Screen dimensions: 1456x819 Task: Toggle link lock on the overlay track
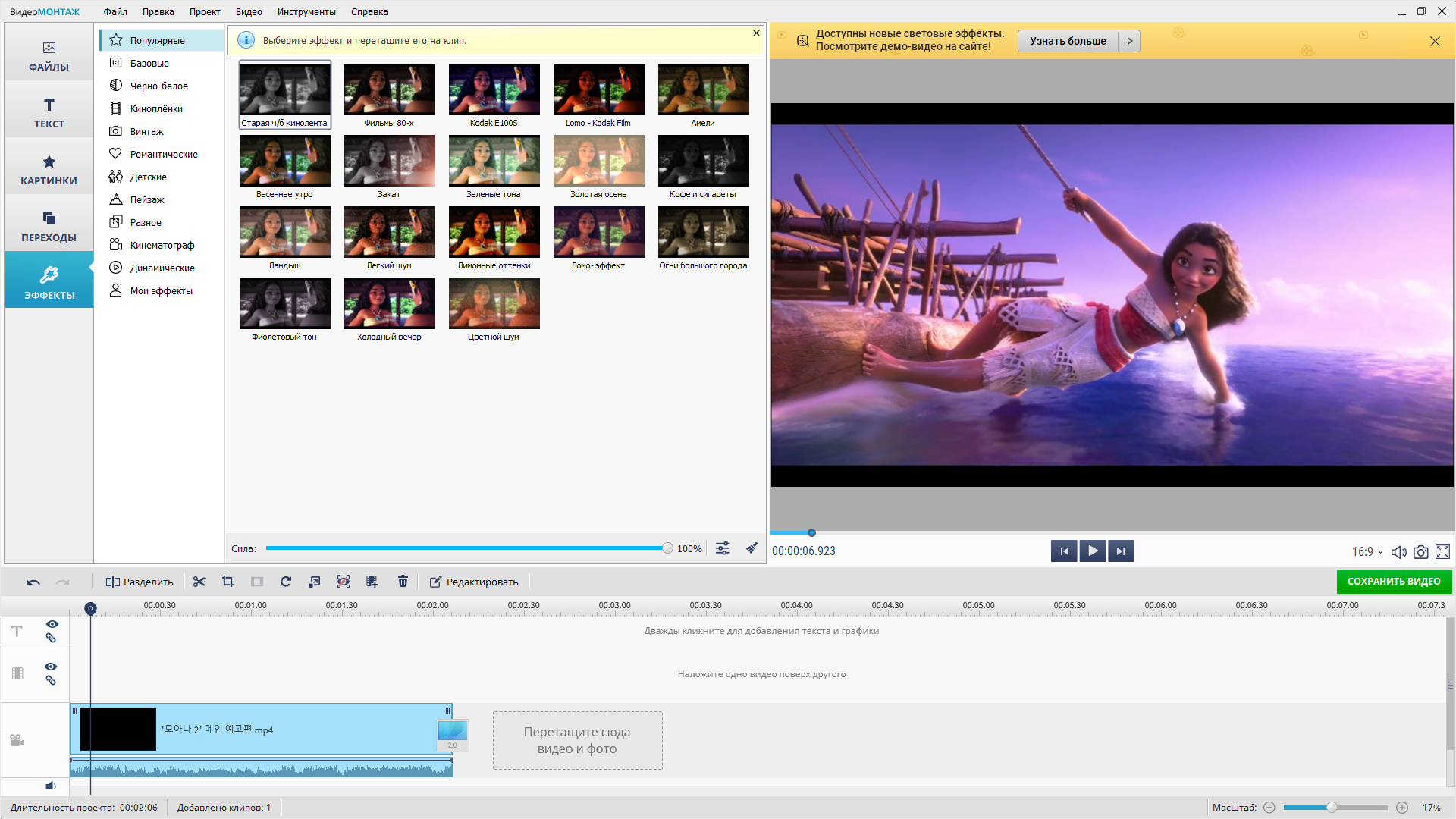(51, 680)
